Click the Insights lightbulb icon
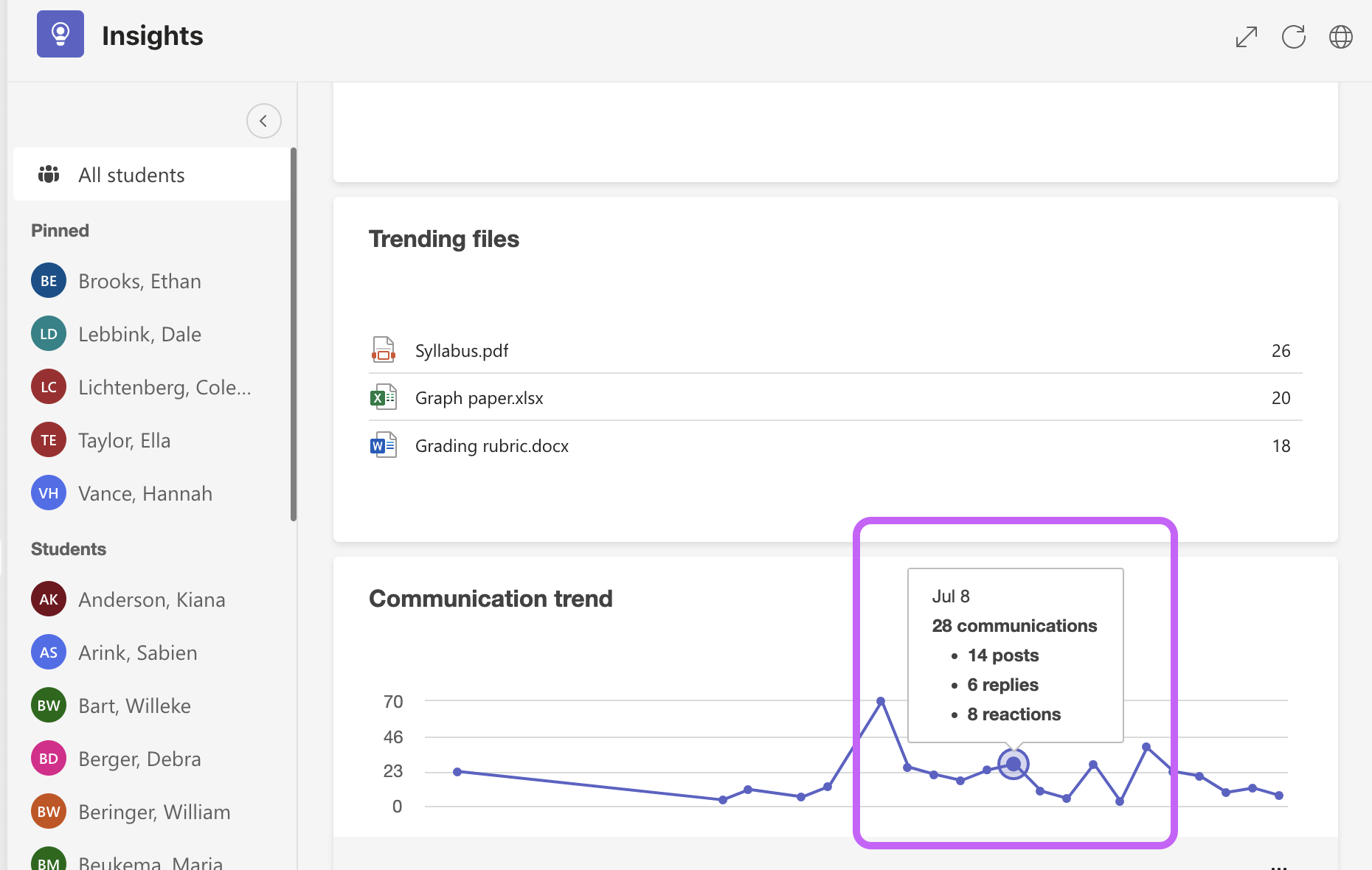1372x870 pixels. [60, 34]
